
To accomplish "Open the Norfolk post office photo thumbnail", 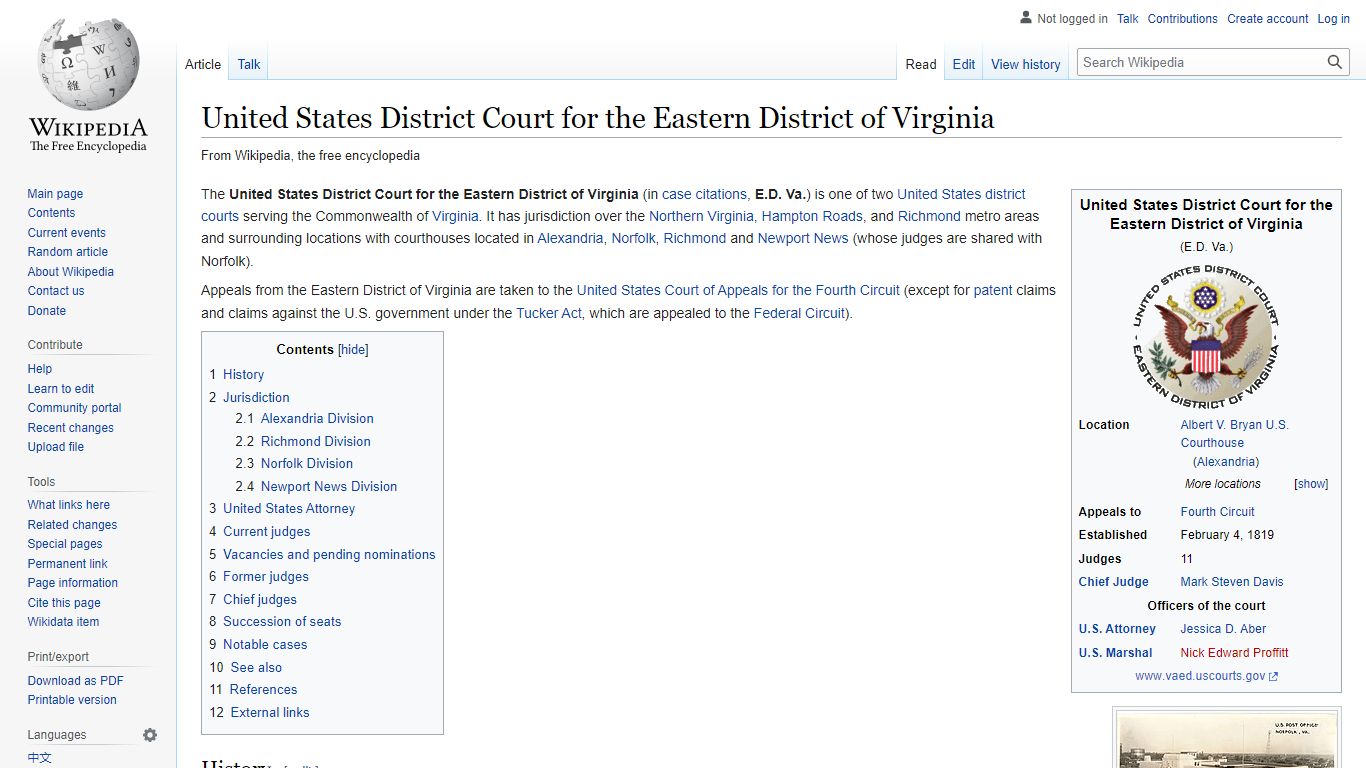I will 1227,740.
